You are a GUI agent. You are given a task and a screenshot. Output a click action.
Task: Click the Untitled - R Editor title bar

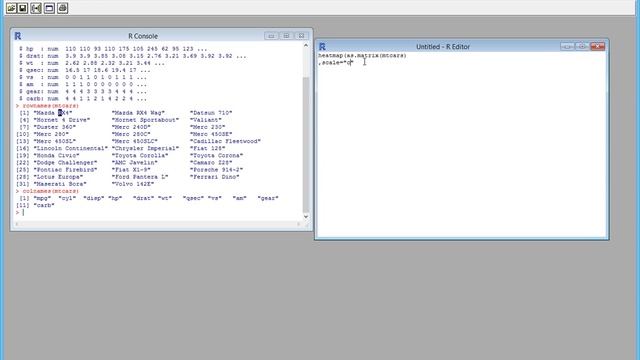pos(443,47)
